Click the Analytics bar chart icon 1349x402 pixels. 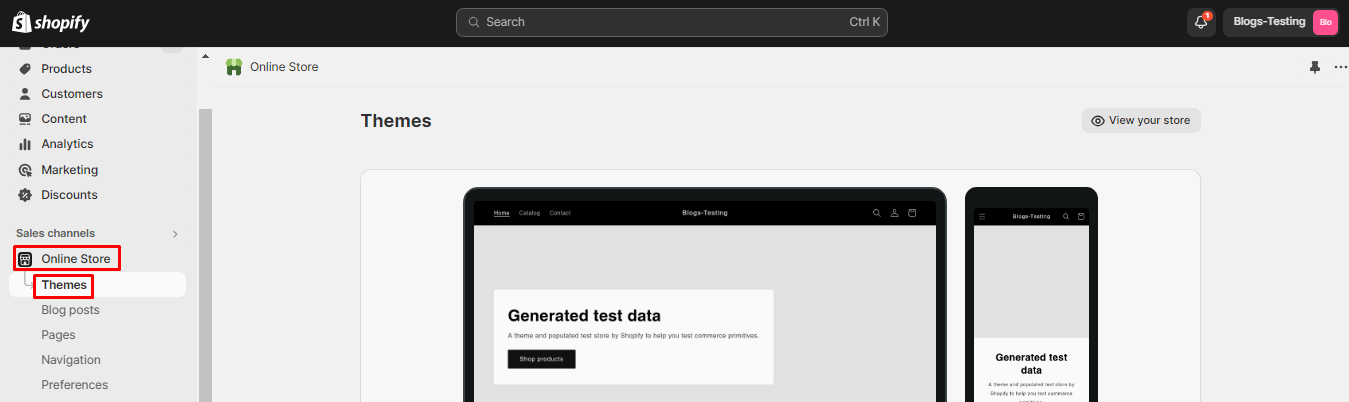25,144
